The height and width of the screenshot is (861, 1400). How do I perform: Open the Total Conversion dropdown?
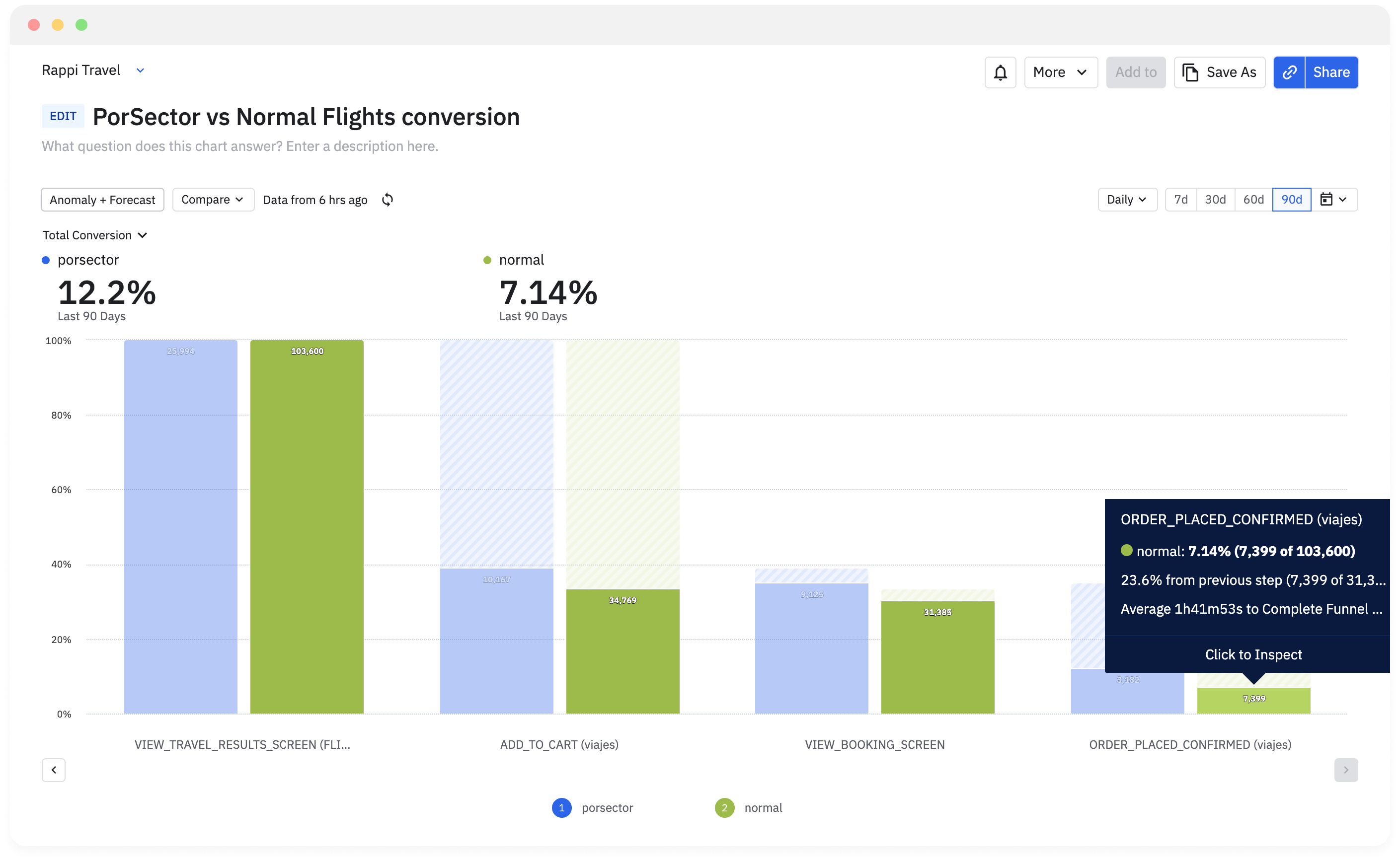pos(95,235)
